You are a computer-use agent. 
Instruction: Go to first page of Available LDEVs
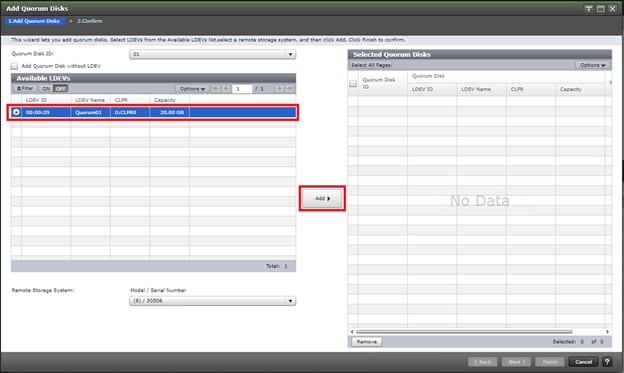click(x=216, y=88)
